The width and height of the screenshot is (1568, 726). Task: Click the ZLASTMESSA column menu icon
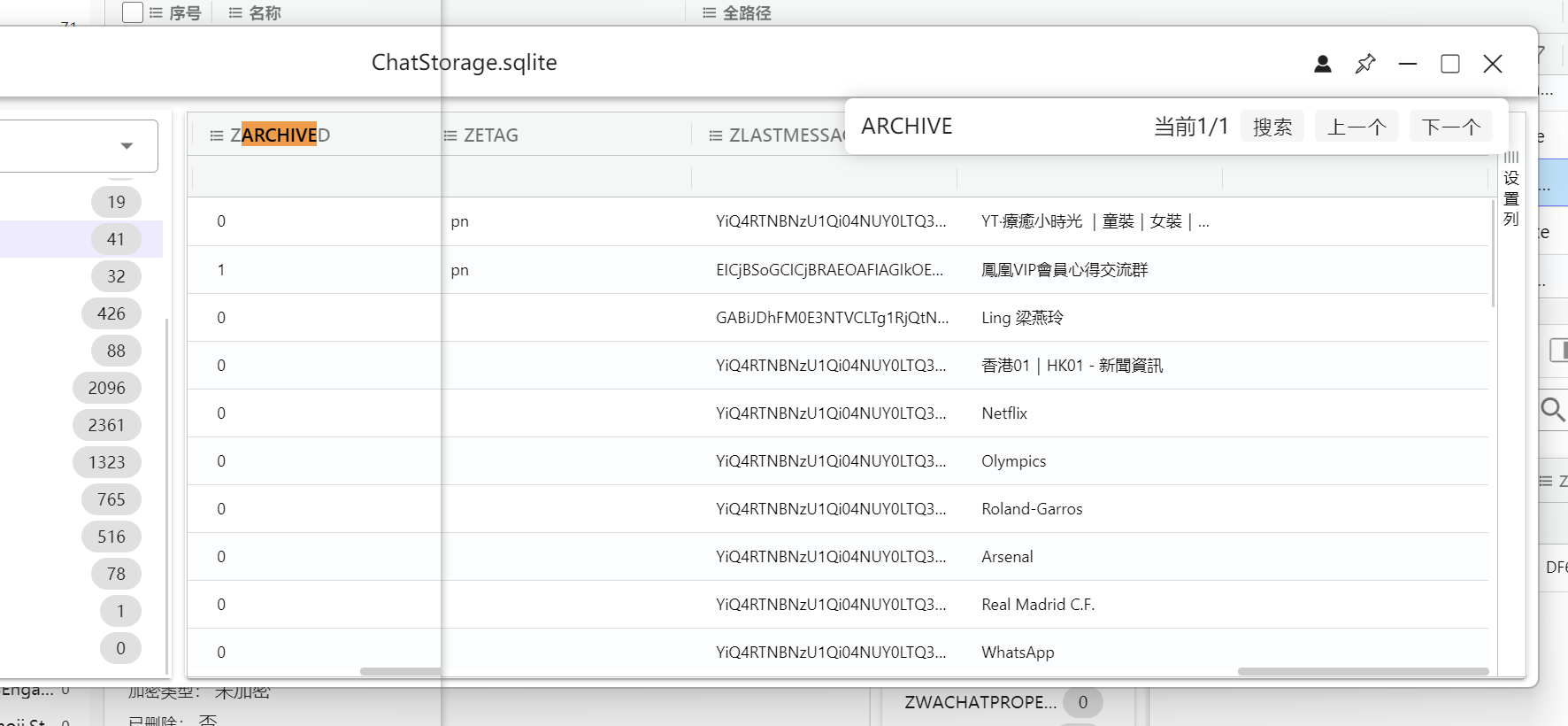(x=715, y=135)
